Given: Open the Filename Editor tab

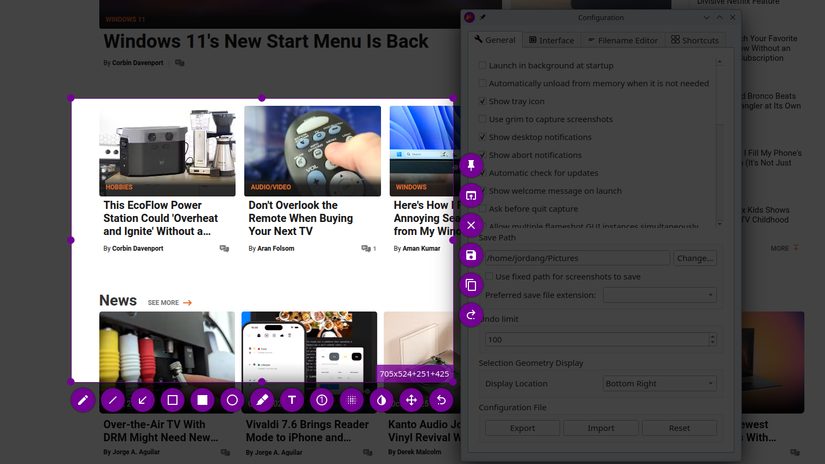Looking at the screenshot, I should coord(622,41).
